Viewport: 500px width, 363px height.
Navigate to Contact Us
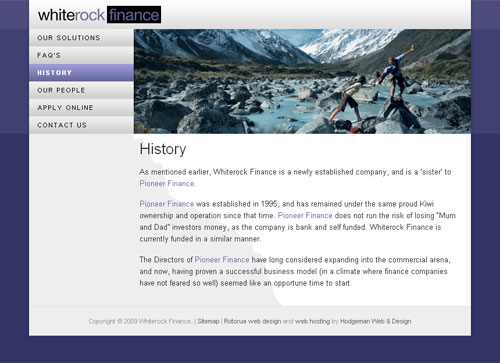[x=81, y=125]
